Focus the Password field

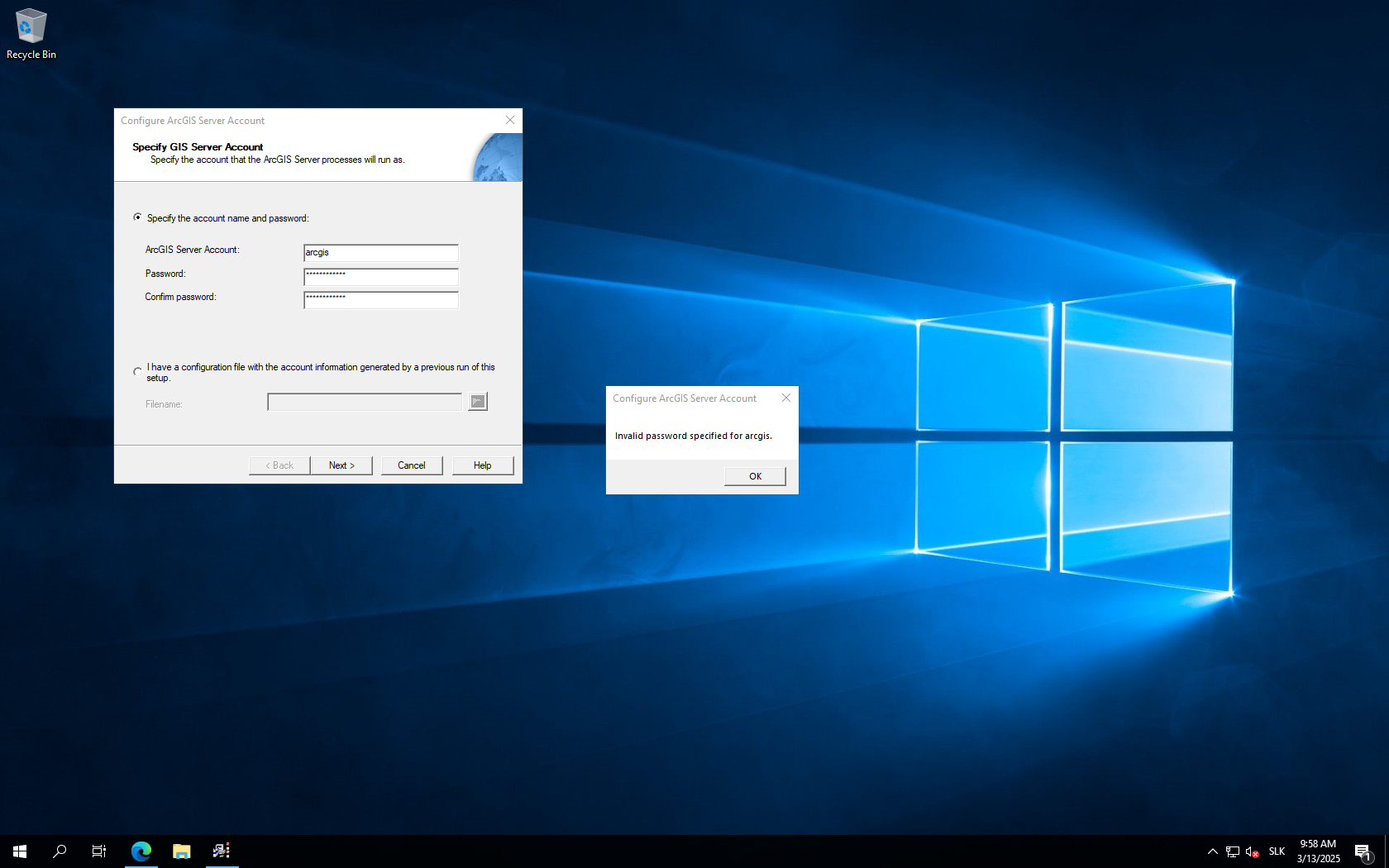381,277
